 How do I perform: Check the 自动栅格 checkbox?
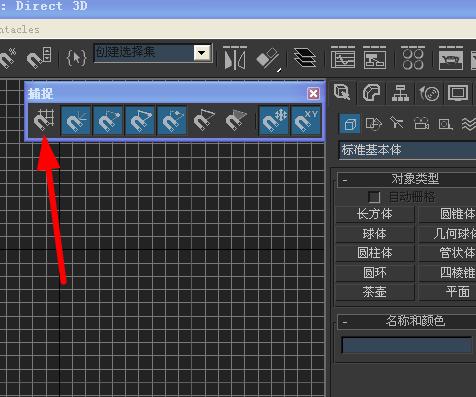[x=374, y=197]
